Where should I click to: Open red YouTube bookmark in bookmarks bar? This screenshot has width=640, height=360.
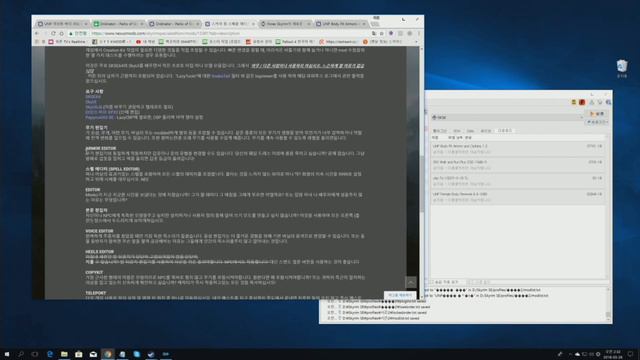(x=146, y=42)
